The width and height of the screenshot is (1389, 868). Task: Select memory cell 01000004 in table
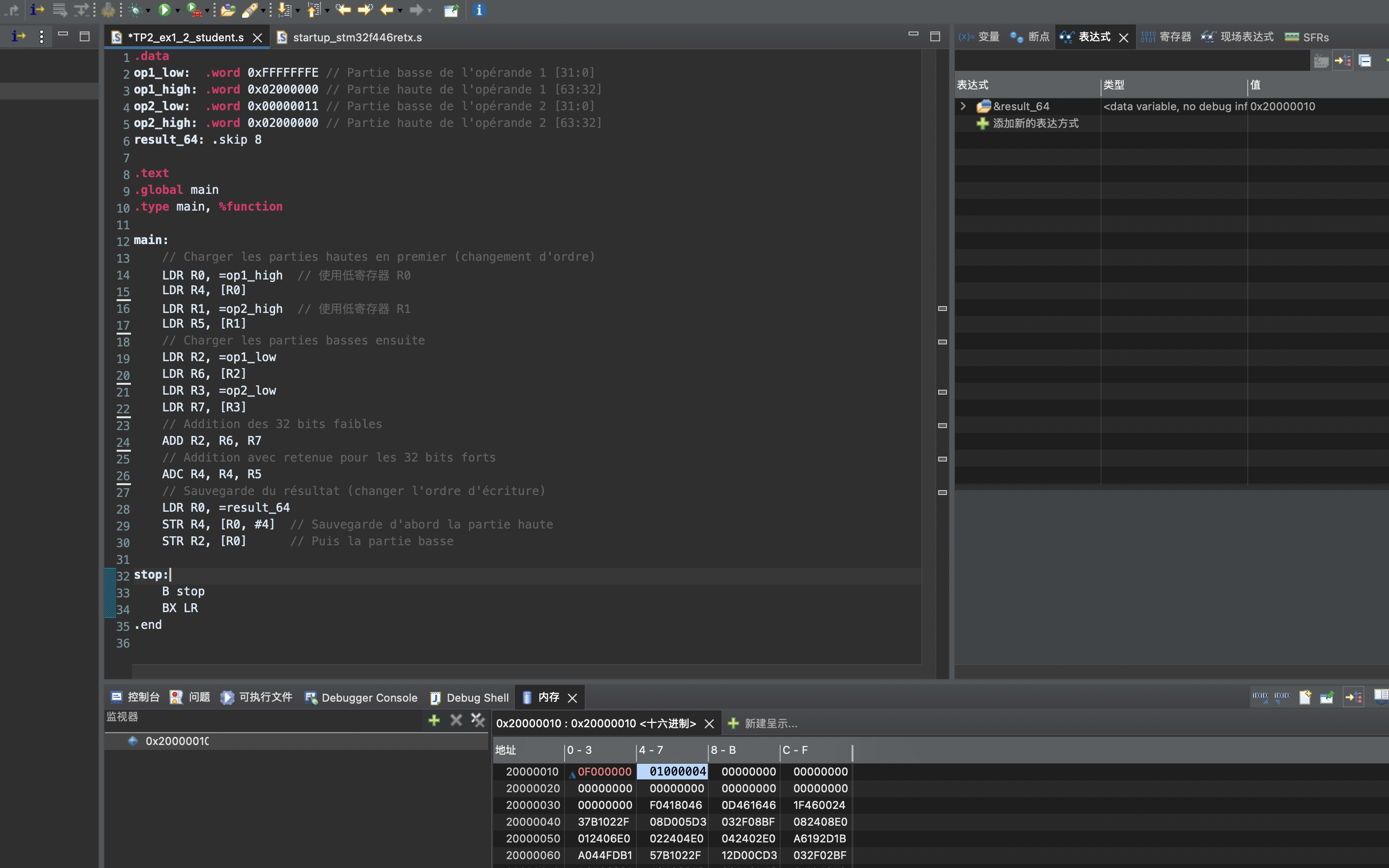[x=677, y=772]
